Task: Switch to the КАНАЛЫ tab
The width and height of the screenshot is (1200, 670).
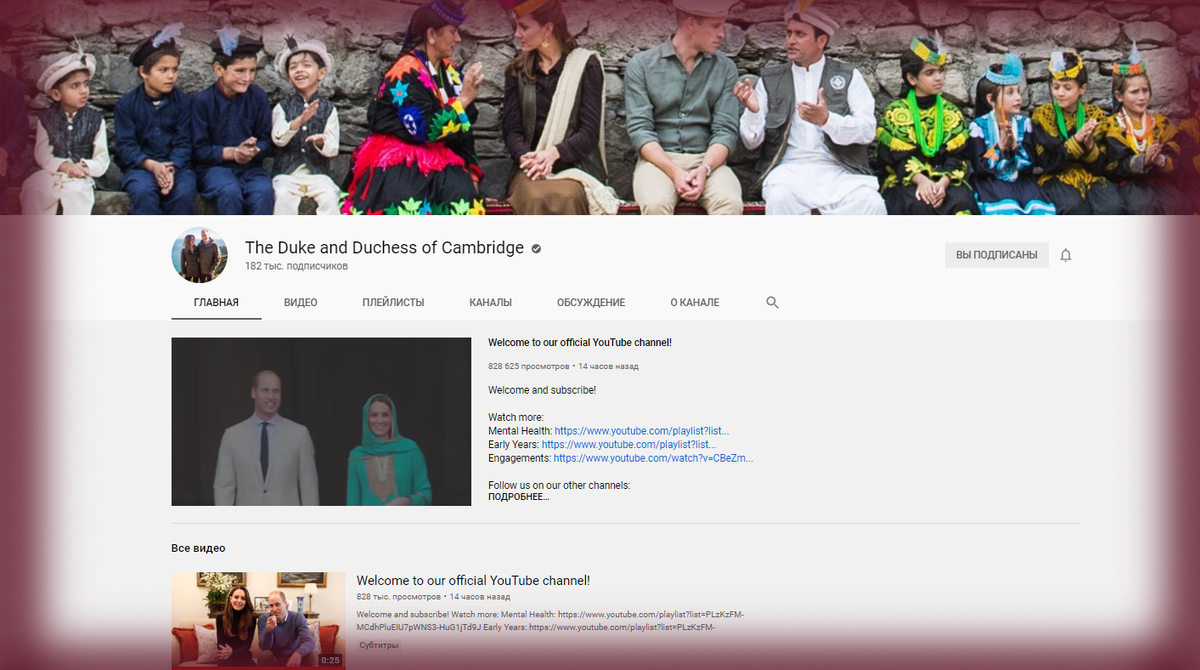Action: pos(490,302)
